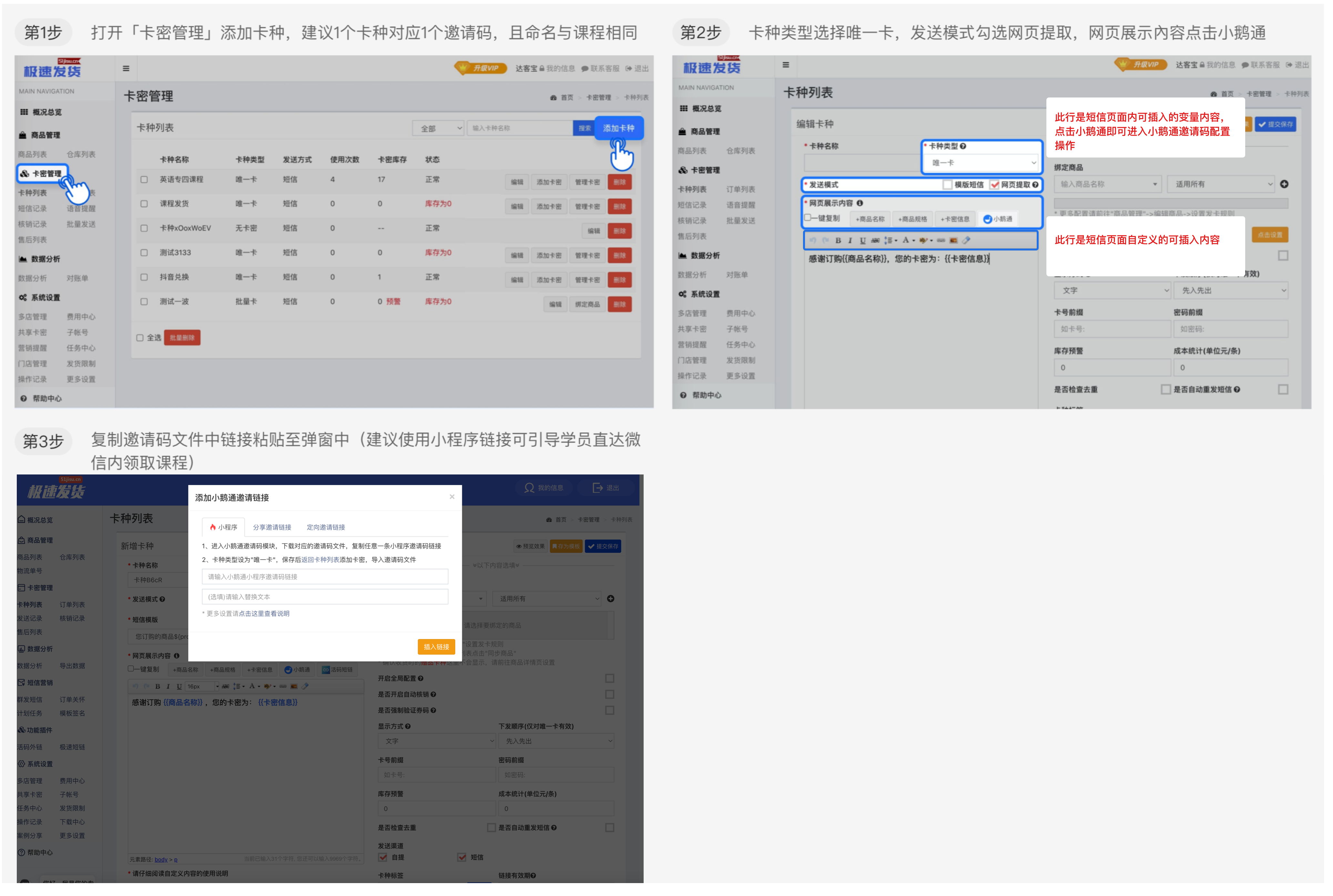Open the 卡种类型 dropdown showing 唯一卡
This screenshot has height=896, width=1333.
click(x=983, y=163)
